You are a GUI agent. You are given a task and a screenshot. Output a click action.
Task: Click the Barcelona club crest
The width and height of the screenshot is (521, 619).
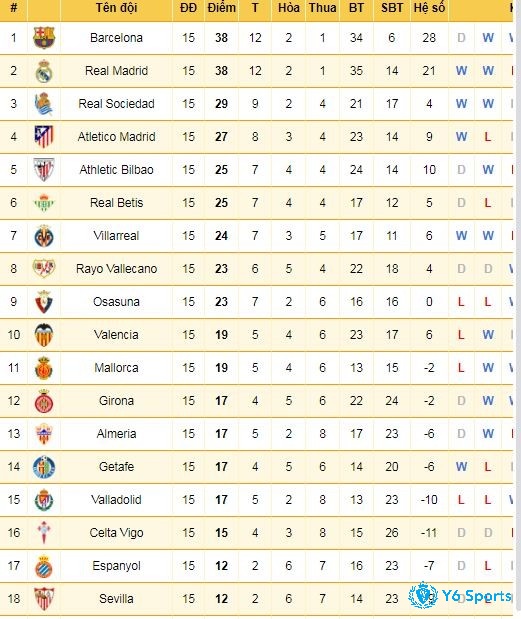44,38
